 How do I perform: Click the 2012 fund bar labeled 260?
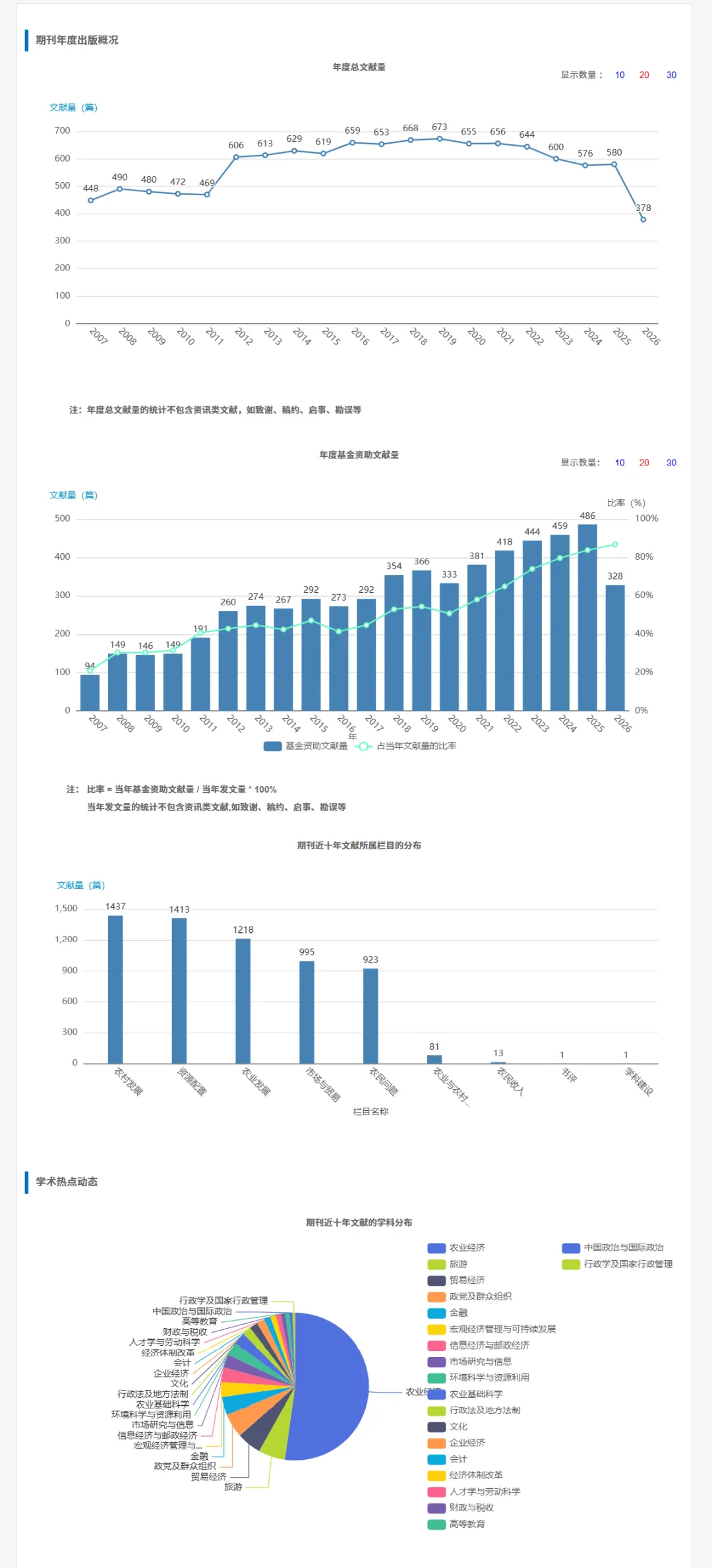pyautogui.click(x=228, y=661)
